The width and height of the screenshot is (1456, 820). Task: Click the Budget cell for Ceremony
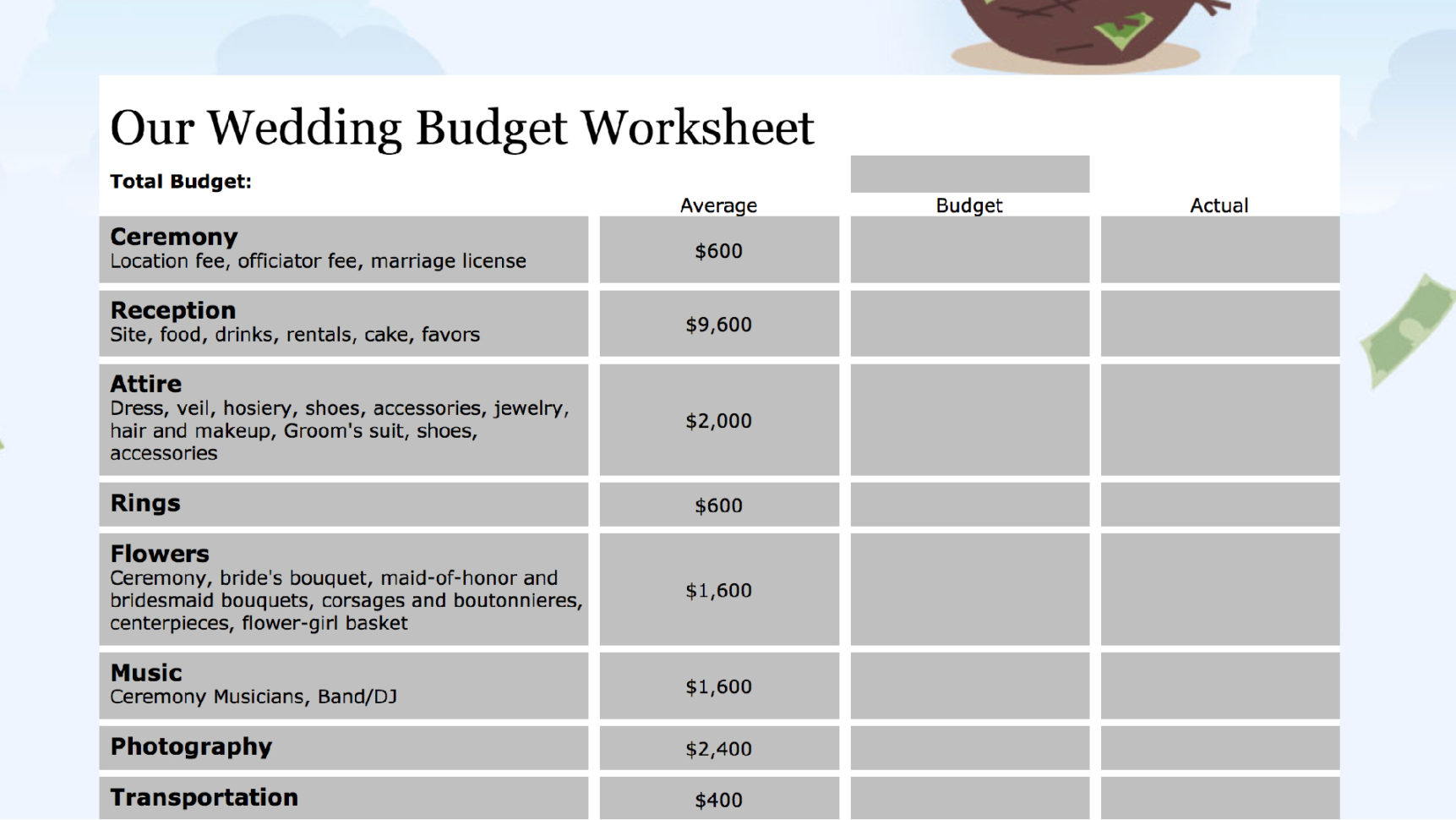(969, 249)
